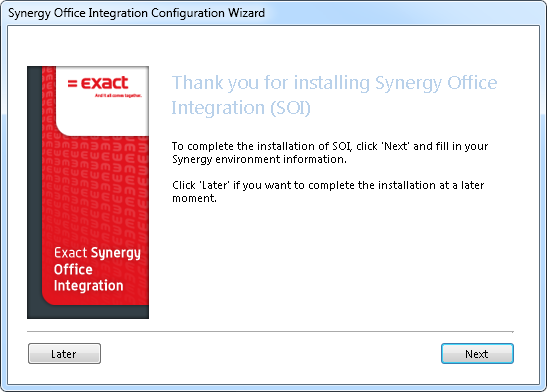Click the horizontal separator line above buttons
Viewport: 547px width, 392px height.
coord(270,332)
